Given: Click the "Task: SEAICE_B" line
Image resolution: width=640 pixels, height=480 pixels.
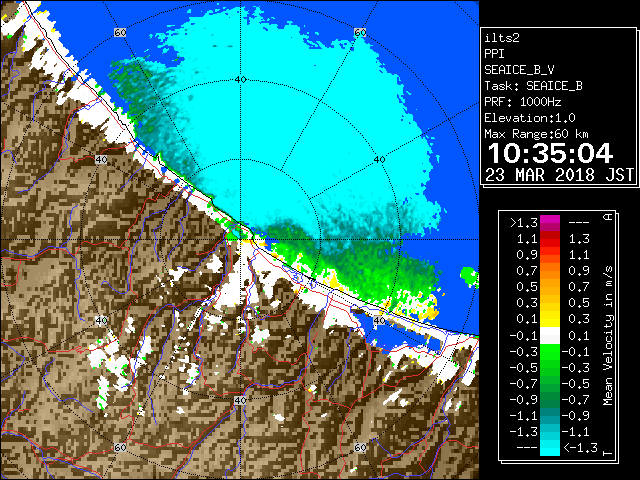Looking at the screenshot, I should [533, 86].
